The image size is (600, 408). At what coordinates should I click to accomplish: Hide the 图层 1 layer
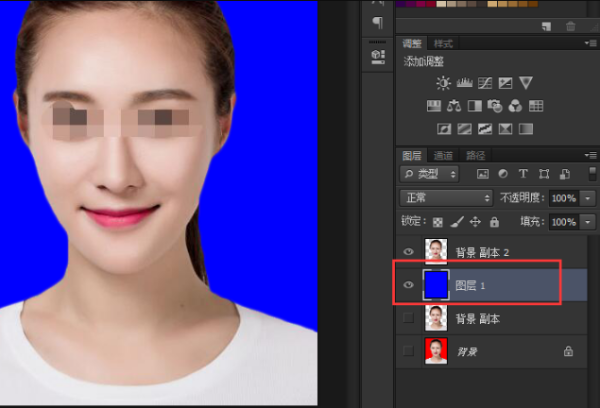pyautogui.click(x=408, y=285)
